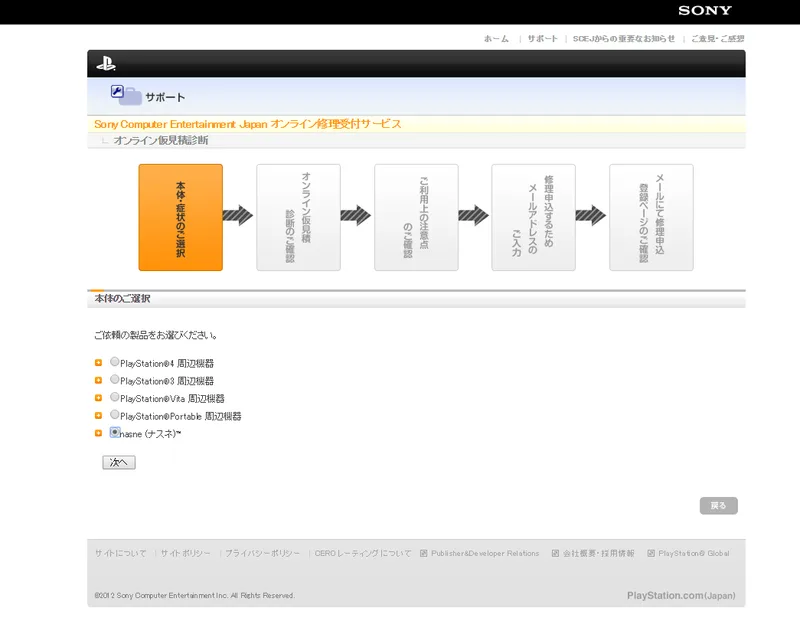Click the orange 本体・症状のご選択 step box
The height and width of the screenshot is (621, 800).
tap(180, 218)
